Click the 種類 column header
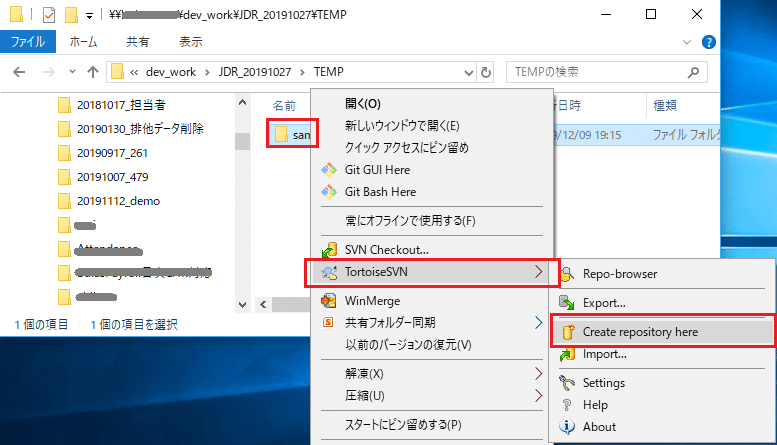777x445 pixels. point(665,106)
